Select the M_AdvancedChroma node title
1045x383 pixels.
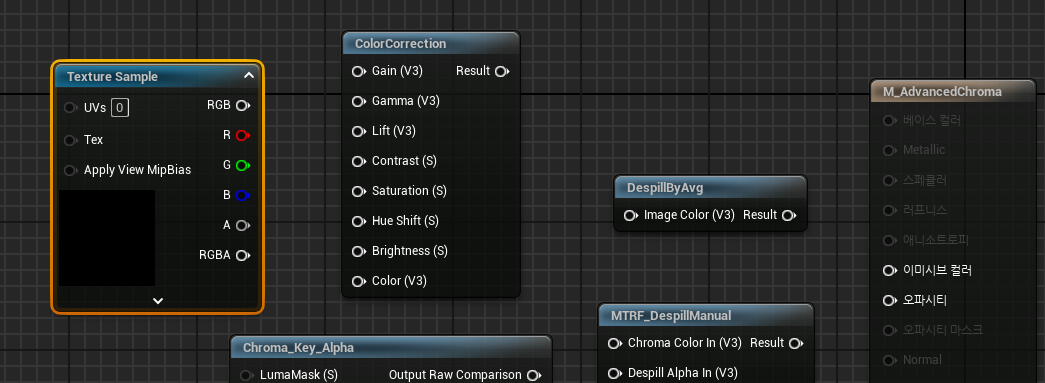(x=942, y=91)
